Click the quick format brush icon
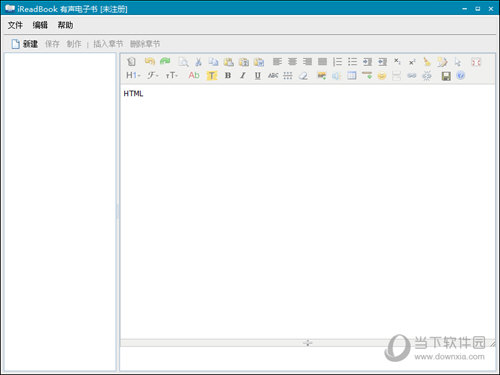The image size is (500, 375). tap(442, 62)
